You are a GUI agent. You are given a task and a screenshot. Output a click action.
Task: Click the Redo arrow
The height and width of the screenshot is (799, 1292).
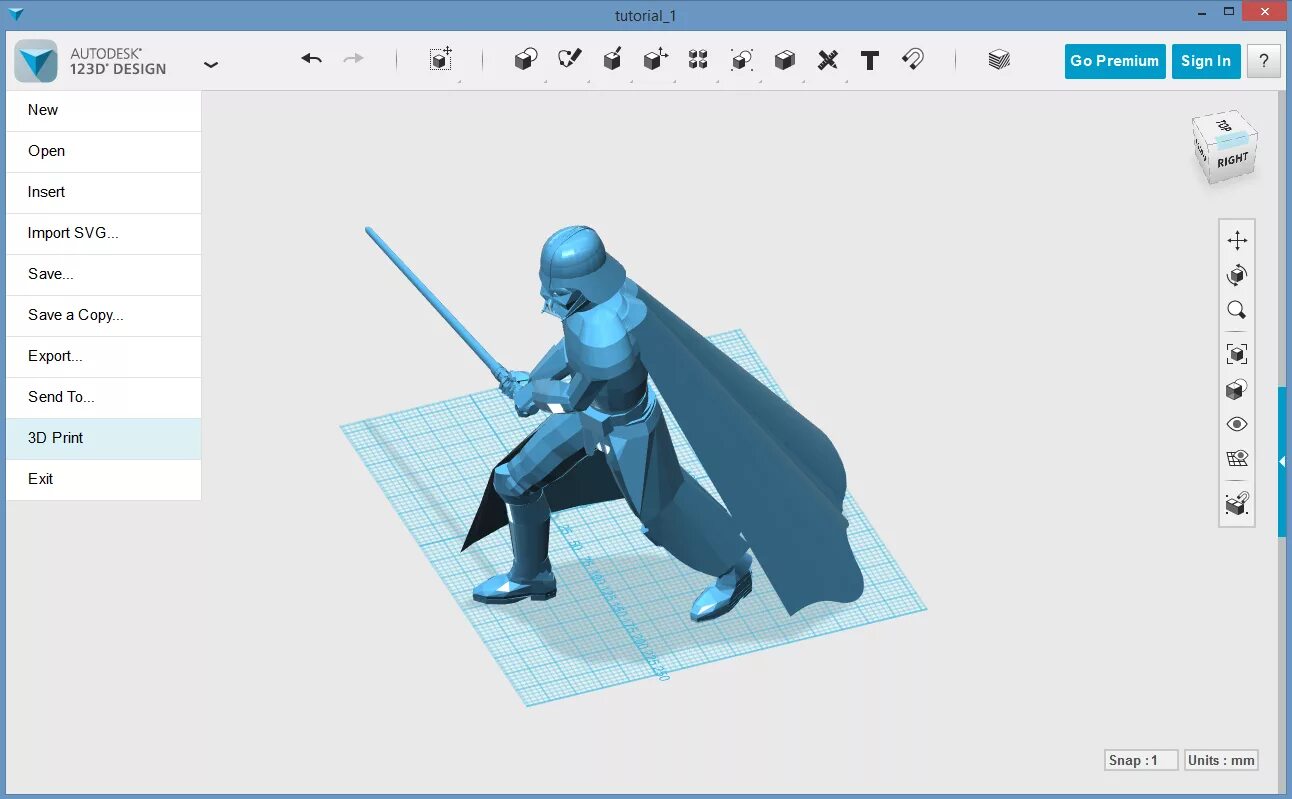tap(353, 59)
